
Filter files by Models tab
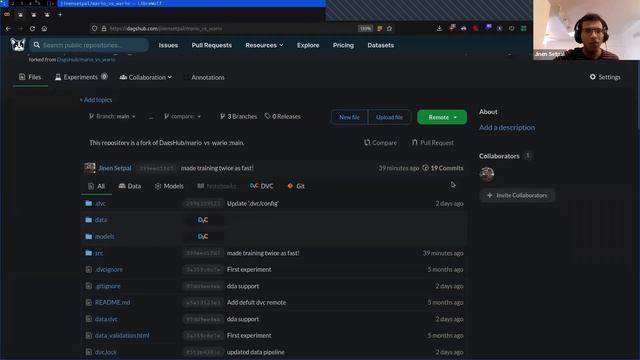[x=169, y=186]
